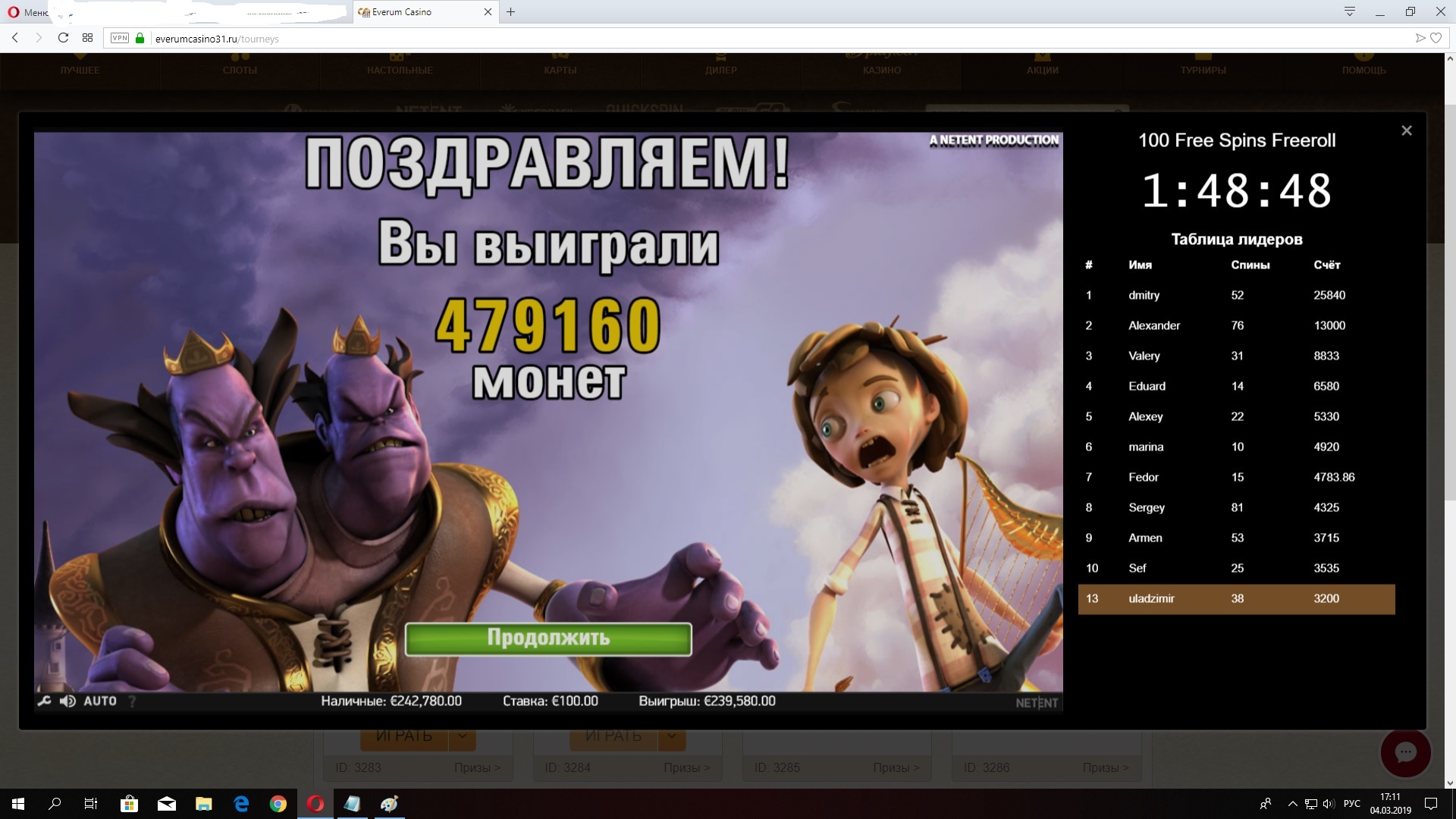This screenshot has height=819, width=1456.
Task: Launch Microsoft Store from the taskbar
Action: click(x=129, y=804)
